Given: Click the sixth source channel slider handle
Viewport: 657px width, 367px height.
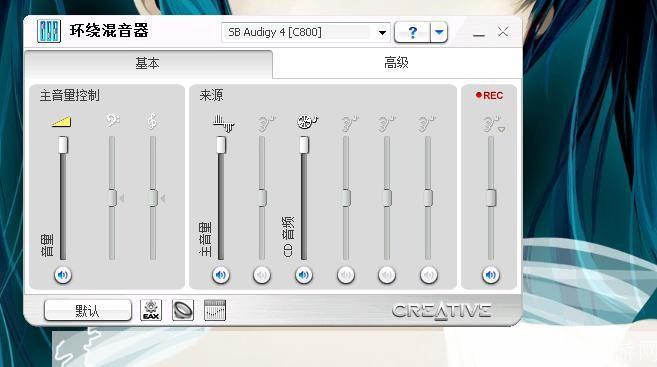Looking at the screenshot, I should (428, 198).
